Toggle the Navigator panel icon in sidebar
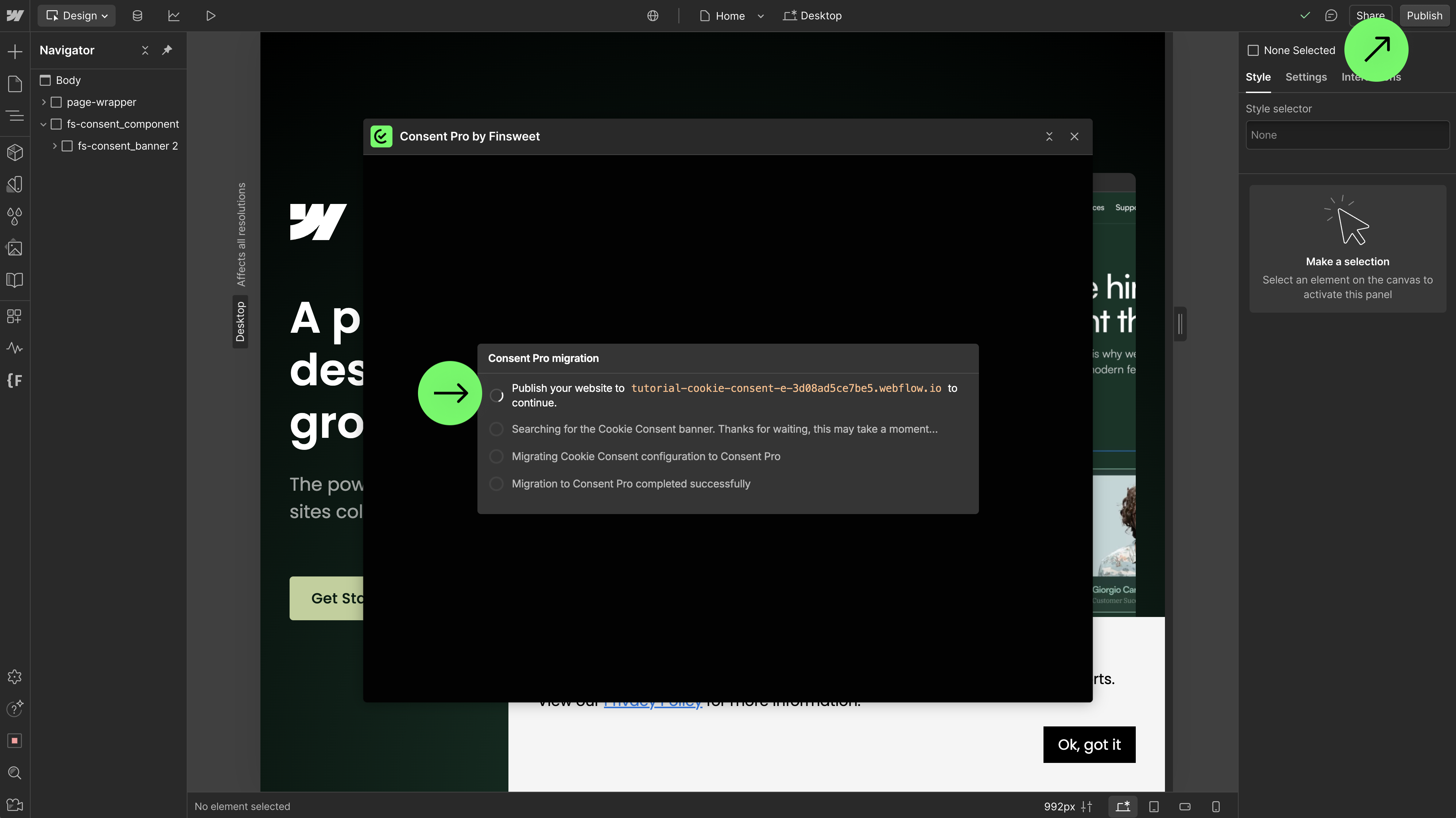The height and width of the screenshot is (818, 1456). pos(15,116)
